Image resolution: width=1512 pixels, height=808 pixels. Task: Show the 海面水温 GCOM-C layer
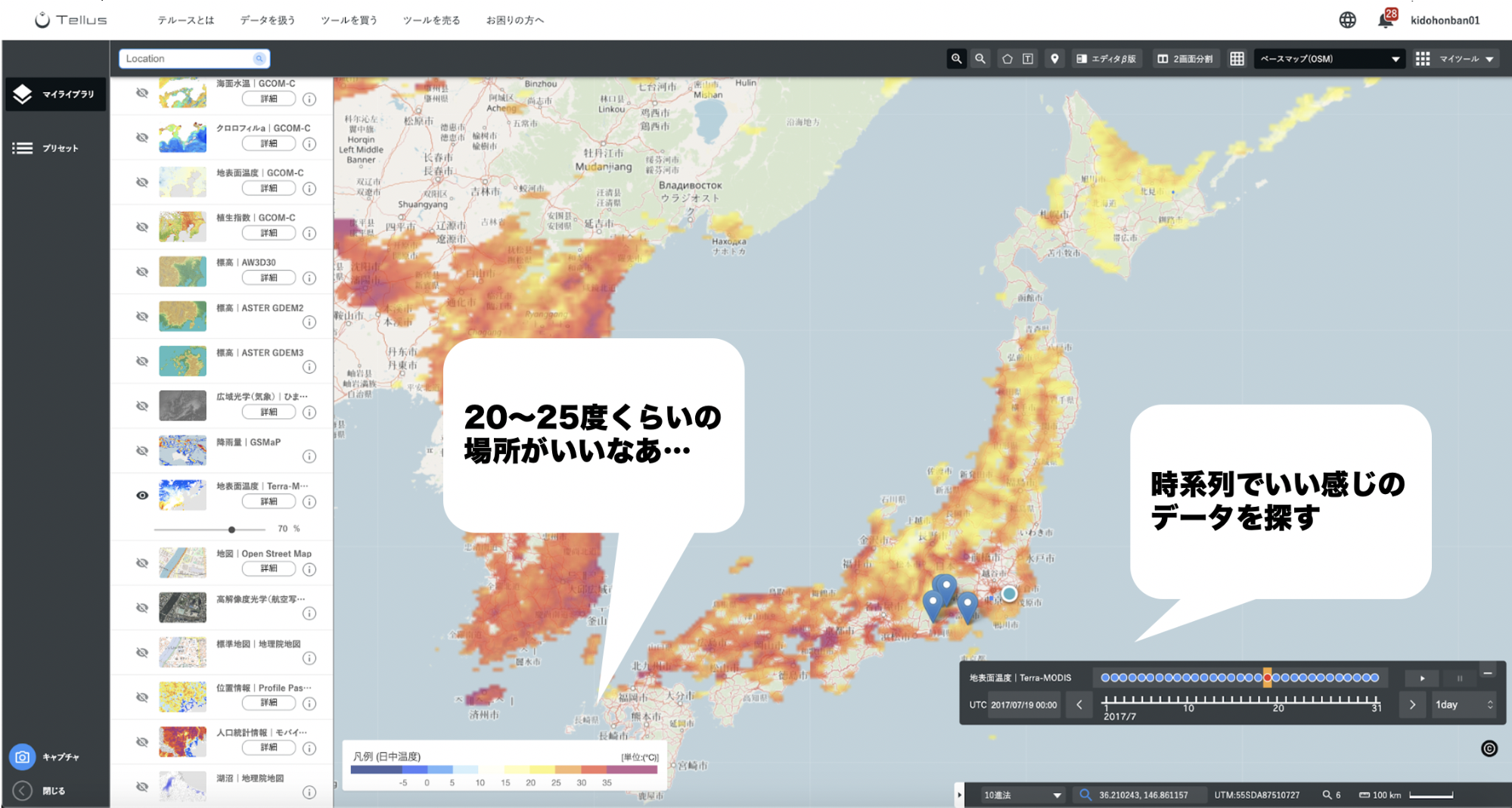141,93
